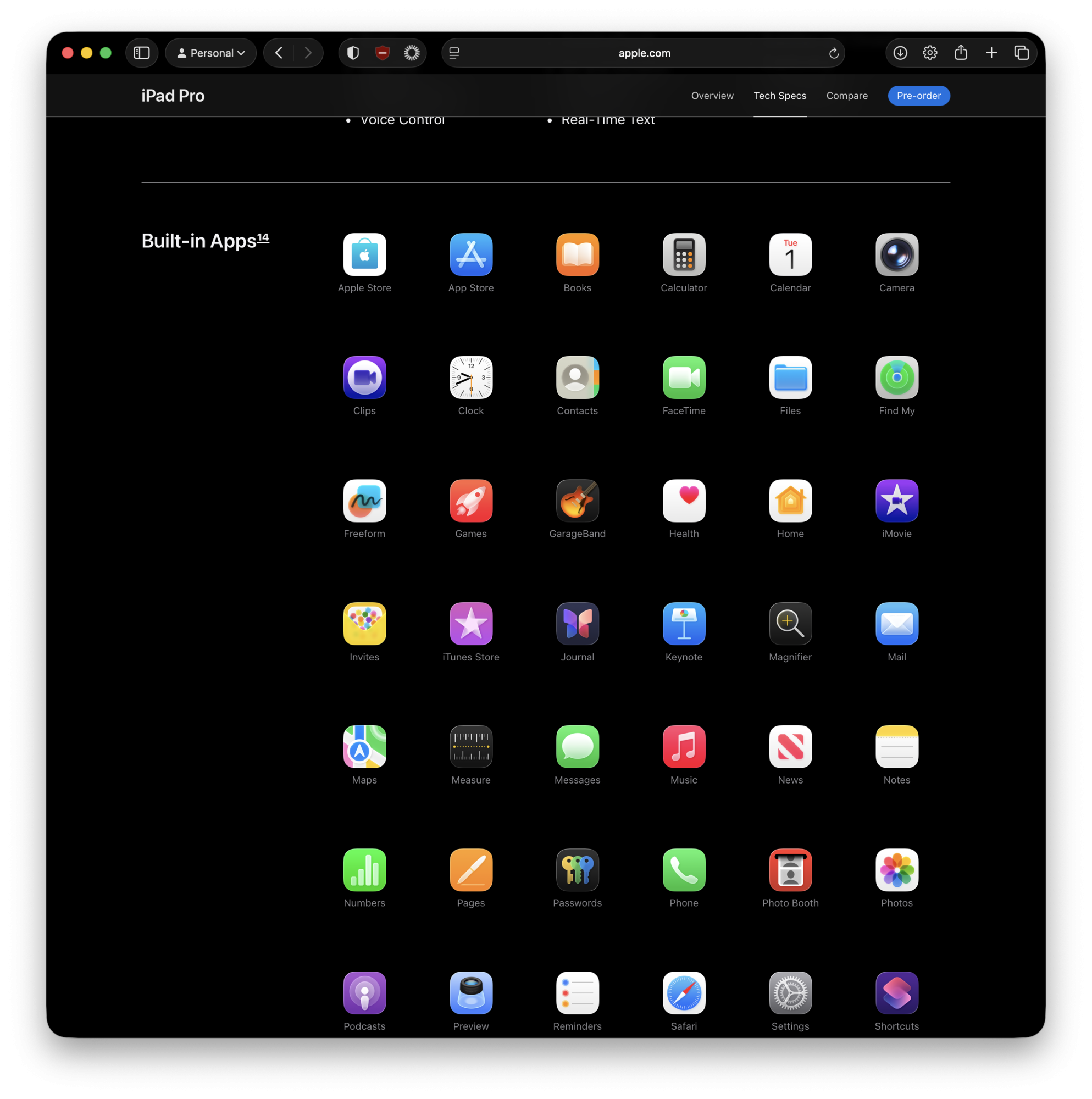Toggle the Safari sidebar button
This screenshot has height=1099, width=1092.
141,53
